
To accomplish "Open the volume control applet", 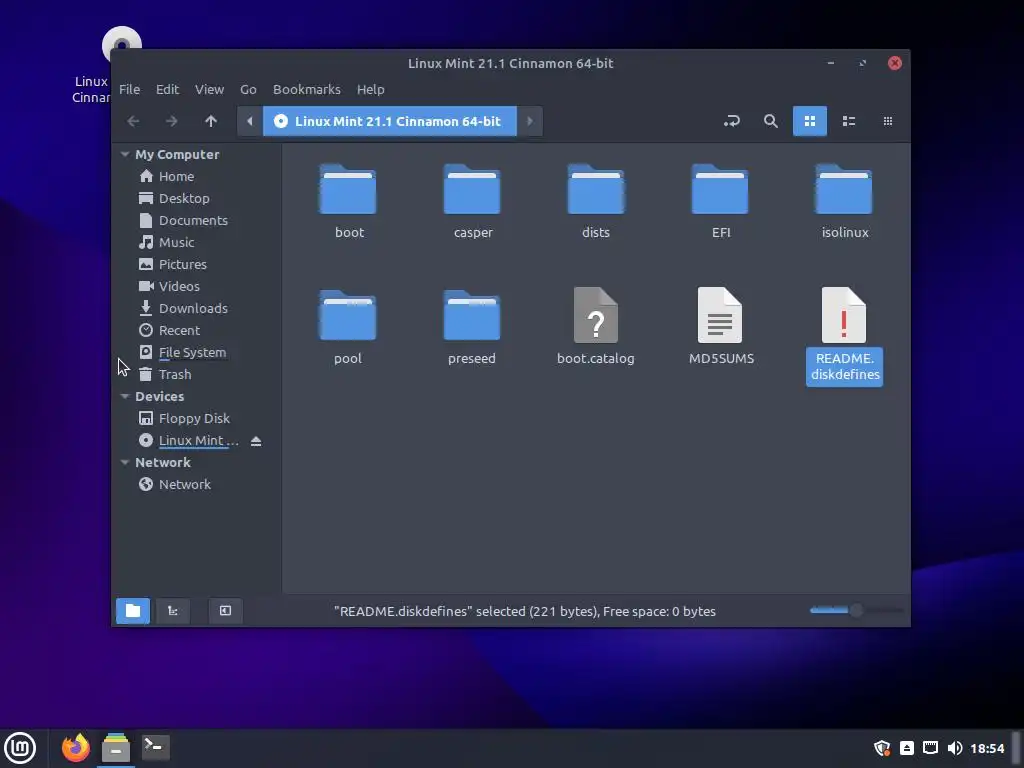I will tap(954, 748).
